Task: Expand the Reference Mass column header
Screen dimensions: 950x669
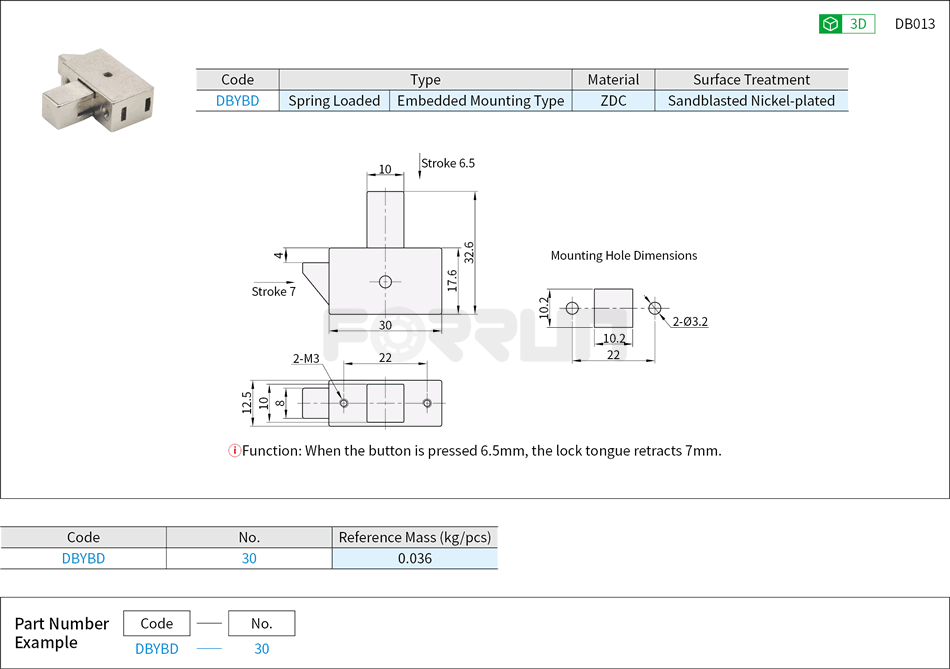Action: (x=414, y=537)
